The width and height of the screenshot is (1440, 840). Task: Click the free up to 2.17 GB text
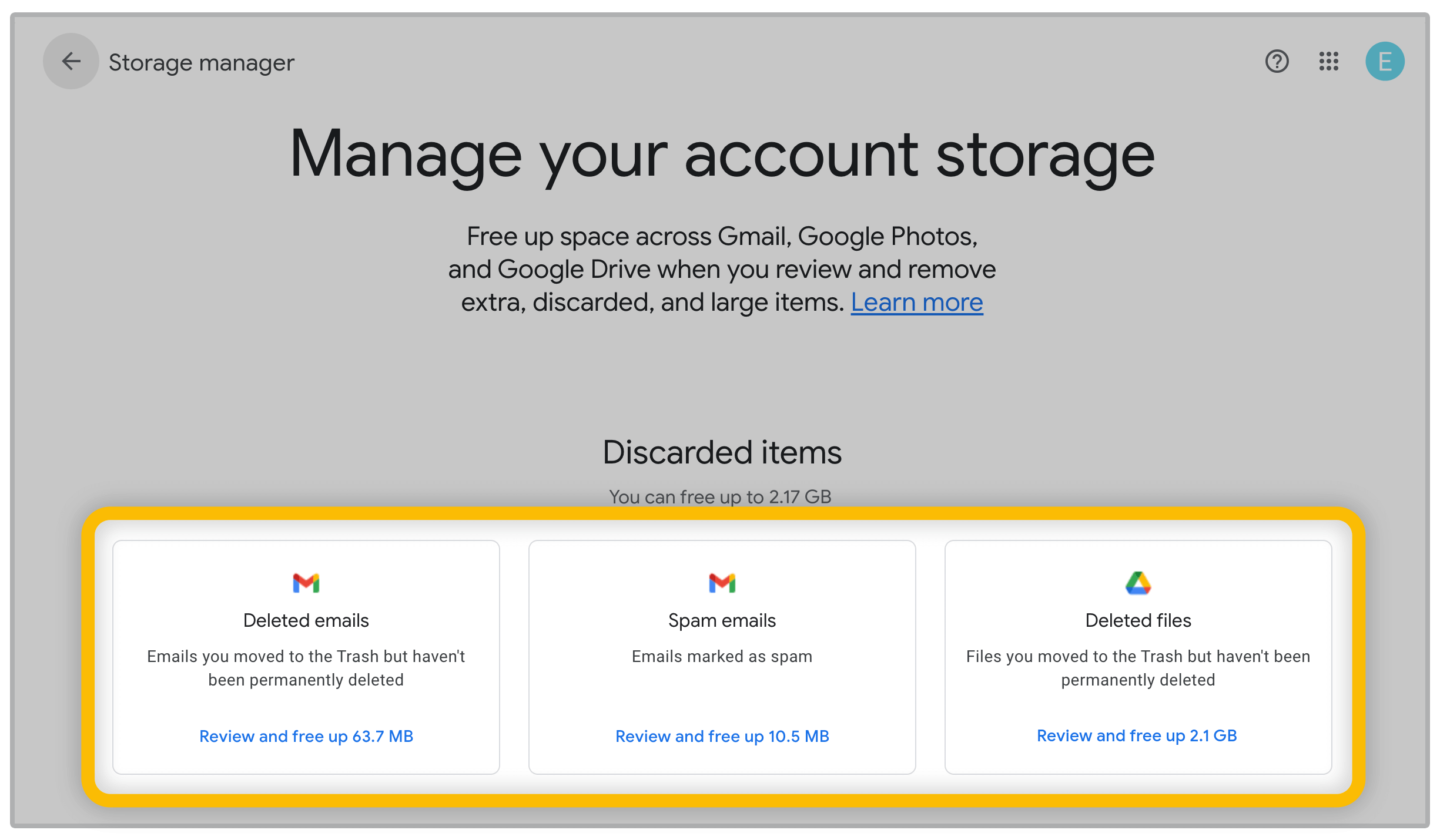720,497
